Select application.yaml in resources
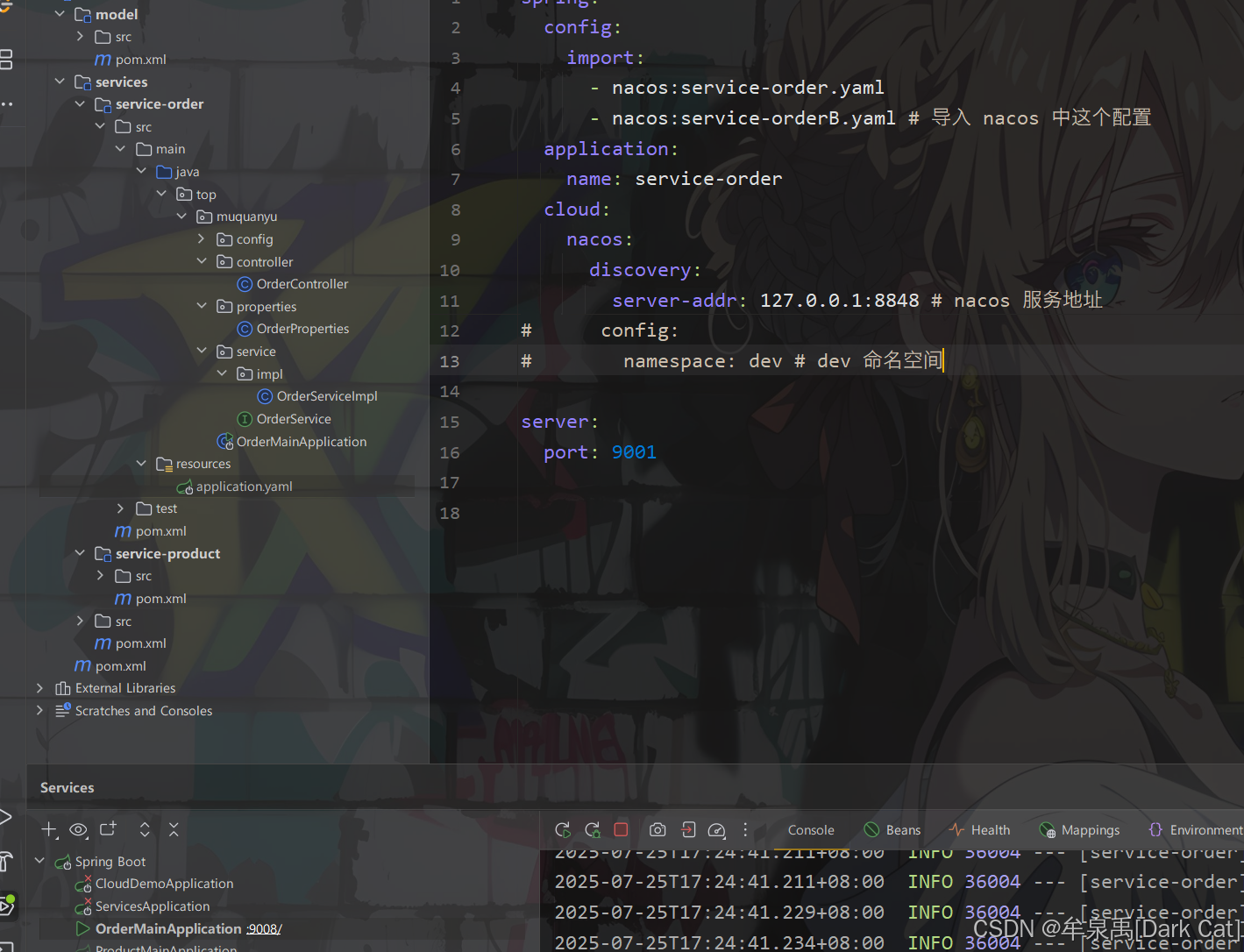 (x=245, y=487)
